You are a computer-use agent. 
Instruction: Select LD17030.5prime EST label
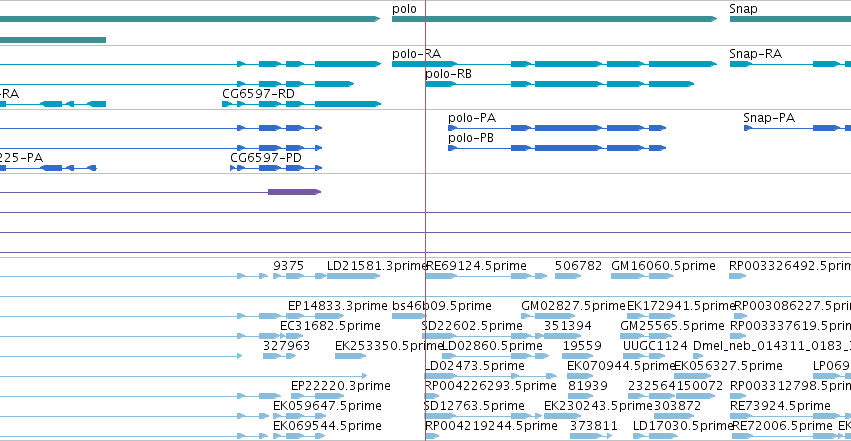(683, 426)
